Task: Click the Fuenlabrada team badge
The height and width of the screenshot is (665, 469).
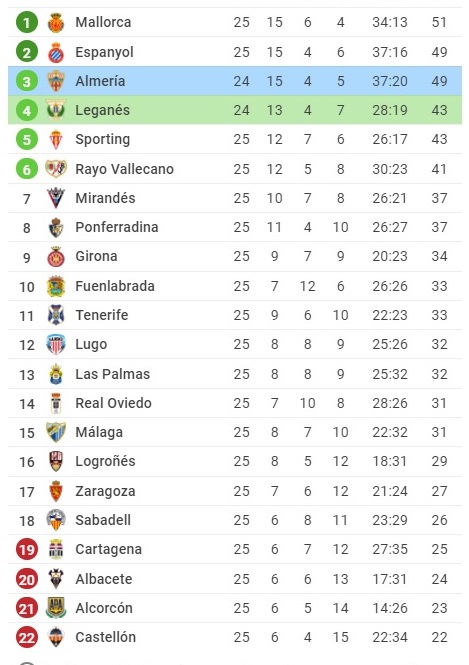Action: [x=56, y=286]
